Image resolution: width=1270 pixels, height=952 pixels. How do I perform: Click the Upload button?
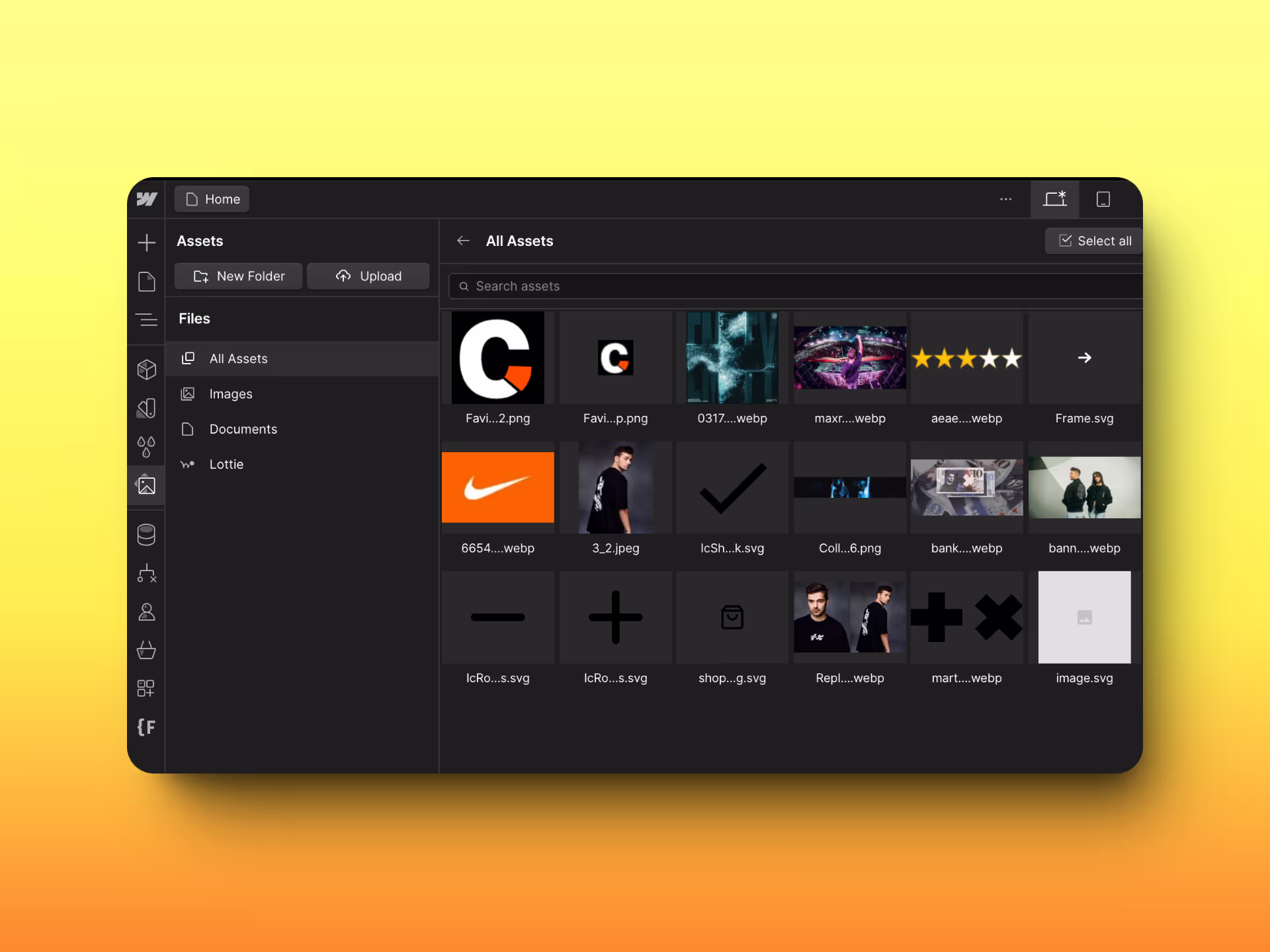[368, 276]
